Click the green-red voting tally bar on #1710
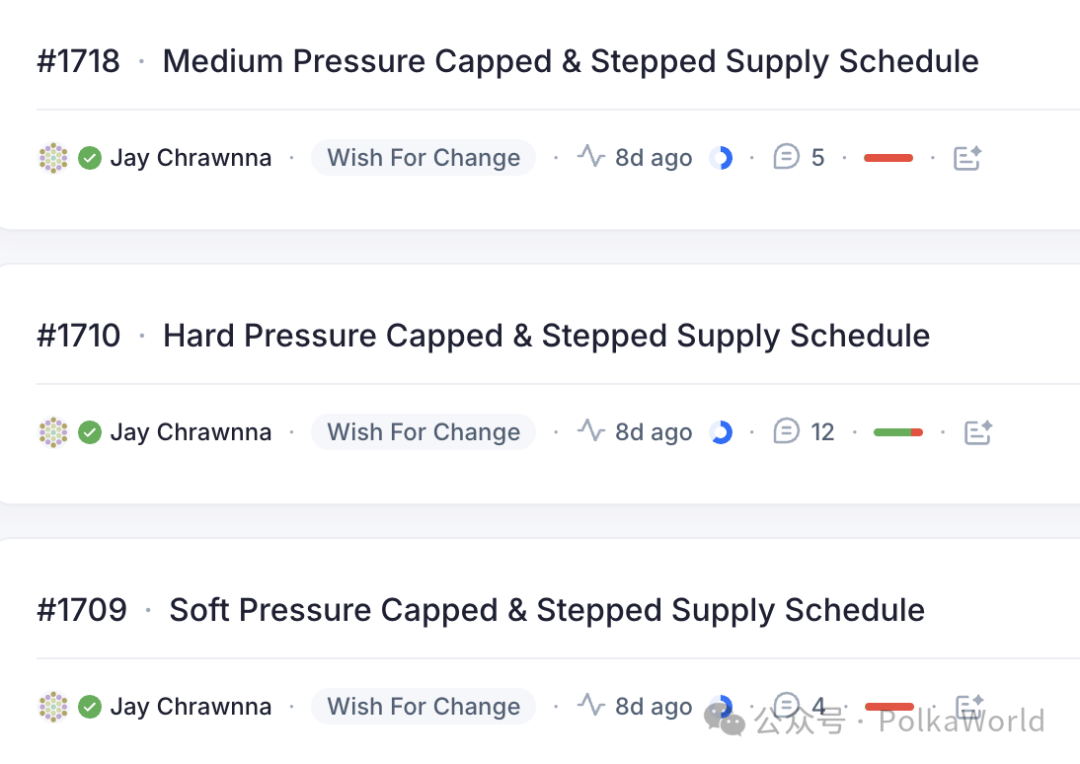The width and height of the screenshot is (1080, 764). point(898,432)
